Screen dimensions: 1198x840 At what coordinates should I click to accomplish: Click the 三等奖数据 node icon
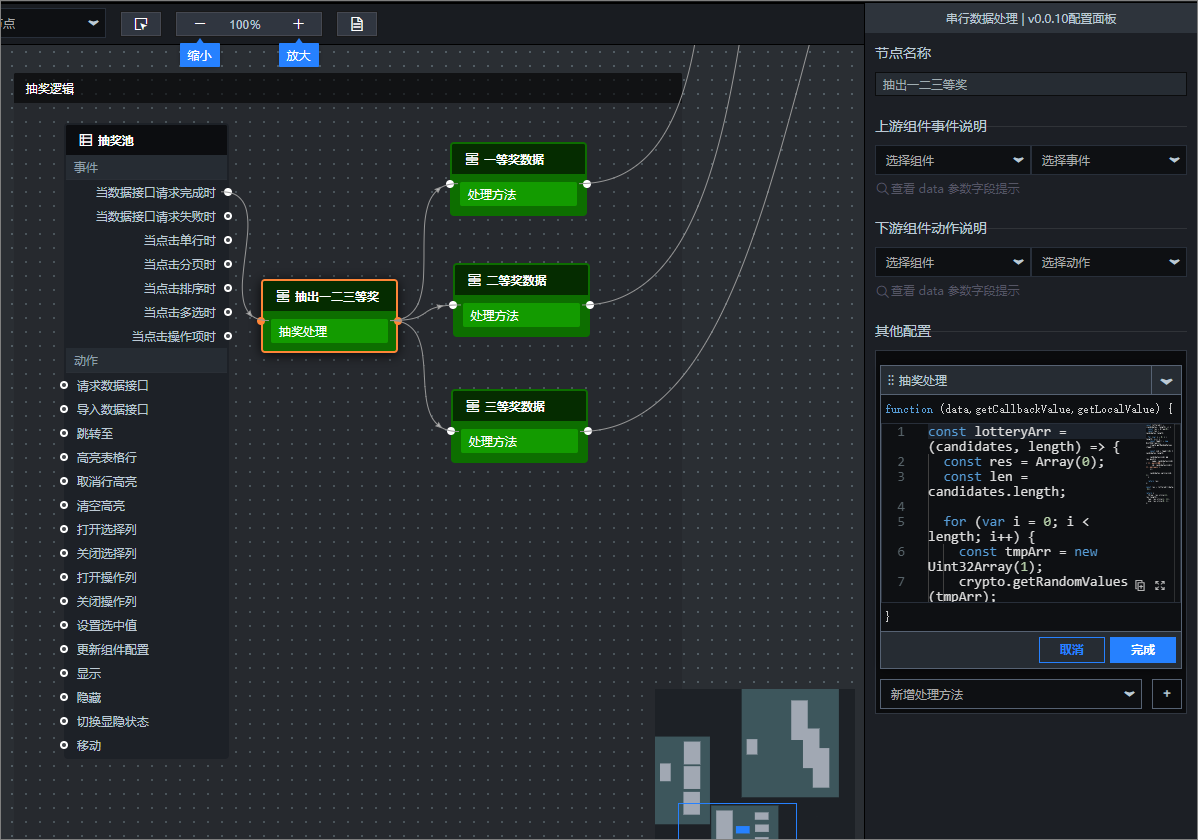pos(473,407)
